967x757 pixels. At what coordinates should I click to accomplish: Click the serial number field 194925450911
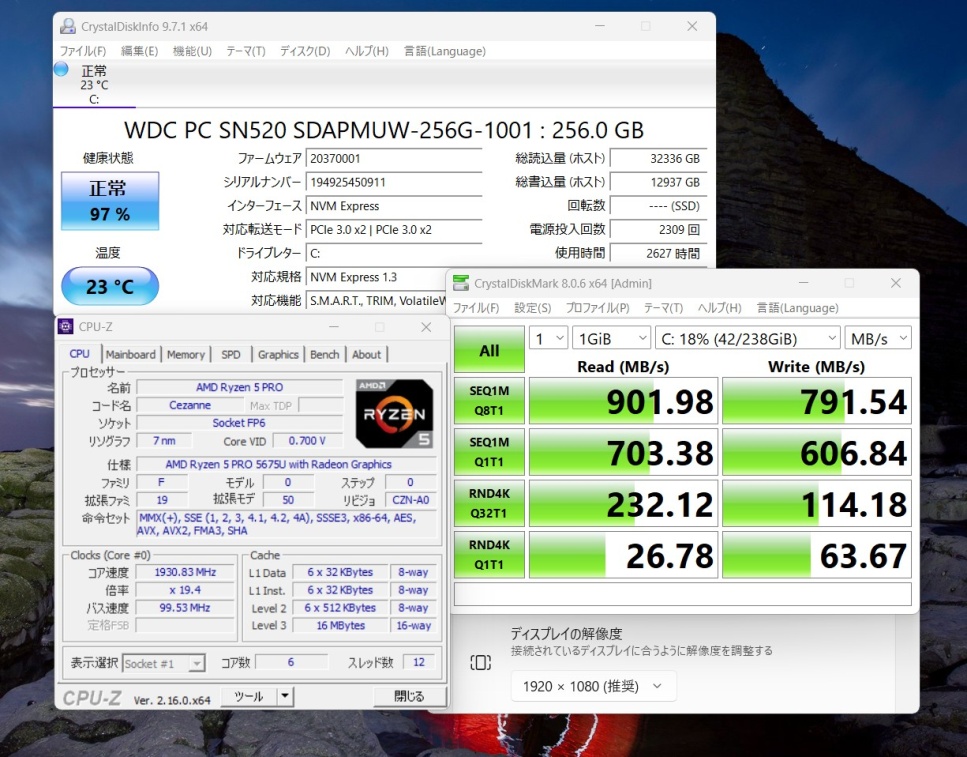(393, 182)
